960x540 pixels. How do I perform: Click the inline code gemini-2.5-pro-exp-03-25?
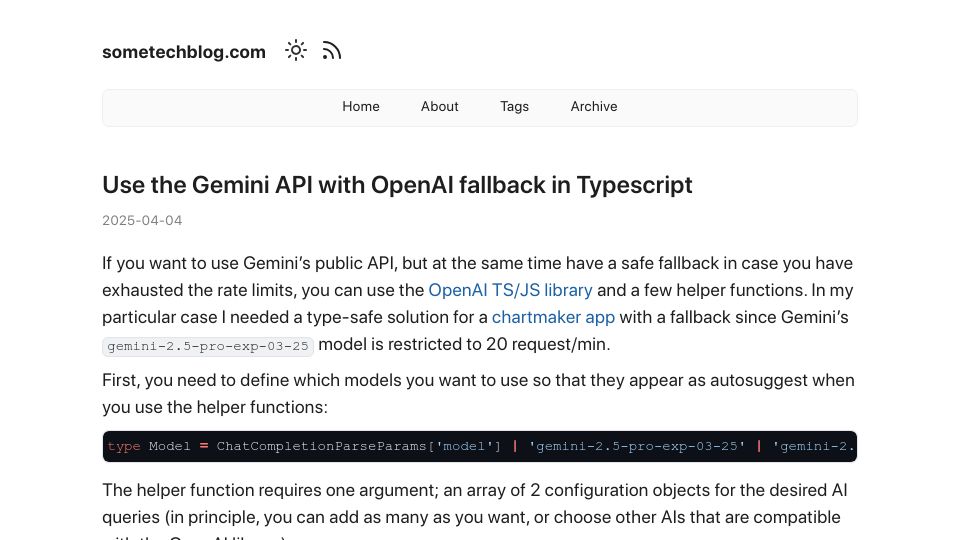click(x=208, y=346)
